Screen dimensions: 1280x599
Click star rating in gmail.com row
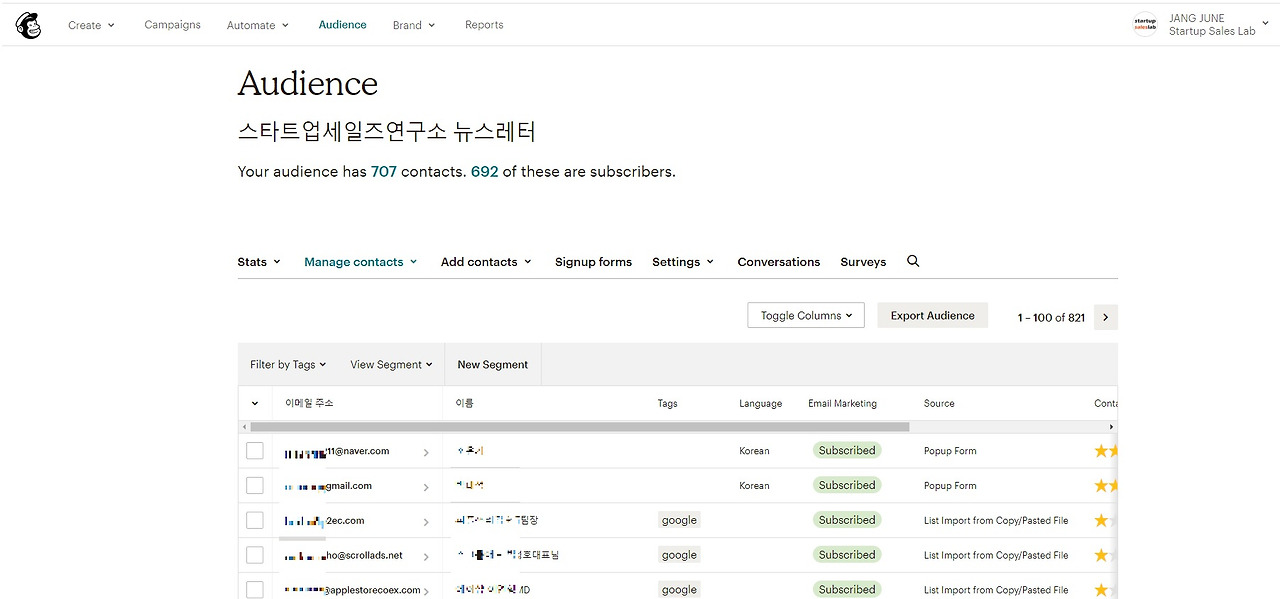pos(1105,486)
